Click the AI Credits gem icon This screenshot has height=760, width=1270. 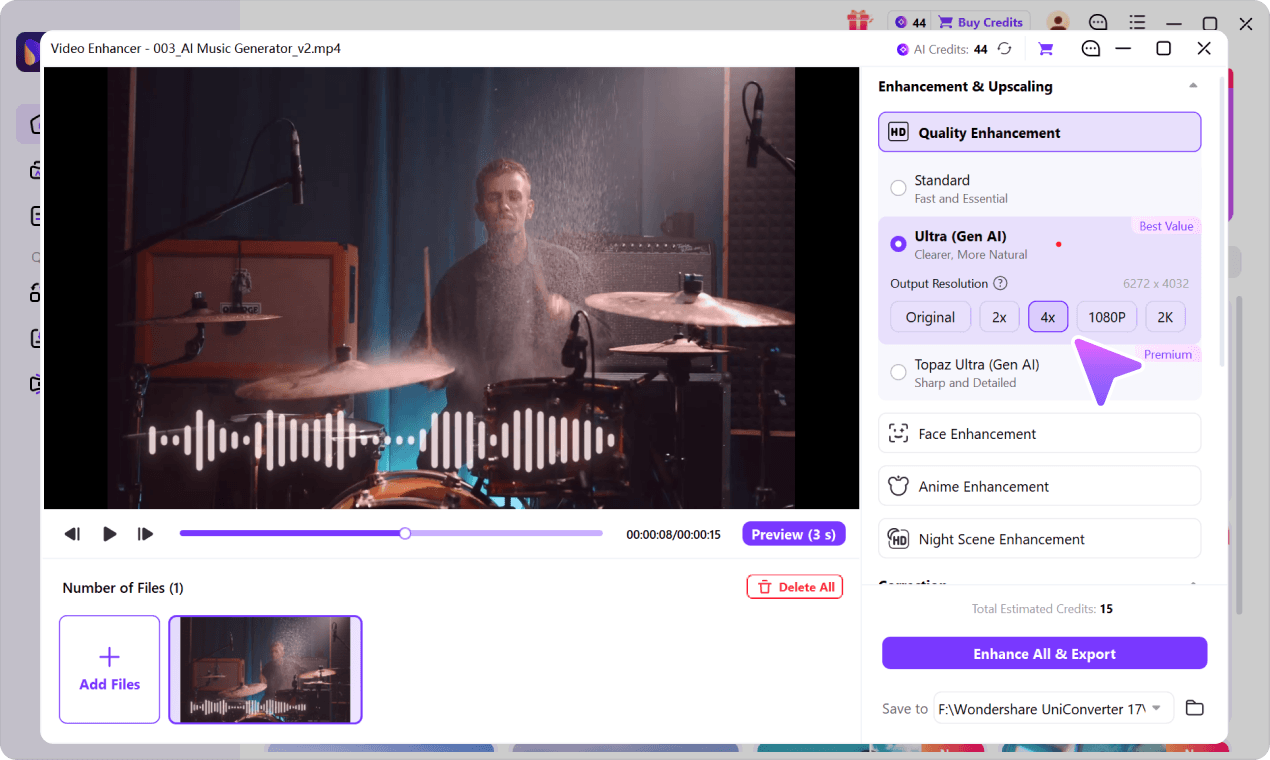[903, 49]
